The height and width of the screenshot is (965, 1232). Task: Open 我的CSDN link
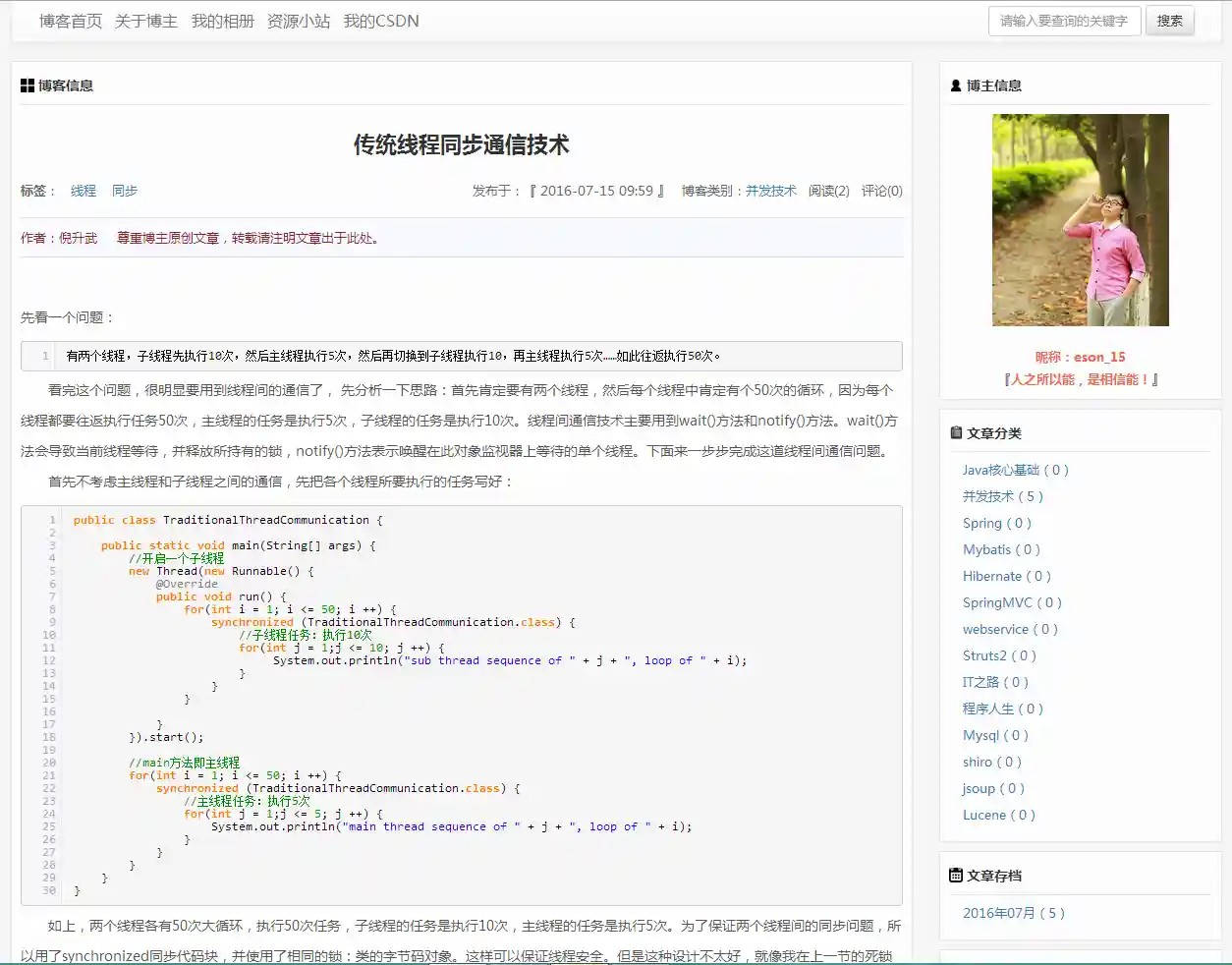pyautogui.click(x=381, y=21)
